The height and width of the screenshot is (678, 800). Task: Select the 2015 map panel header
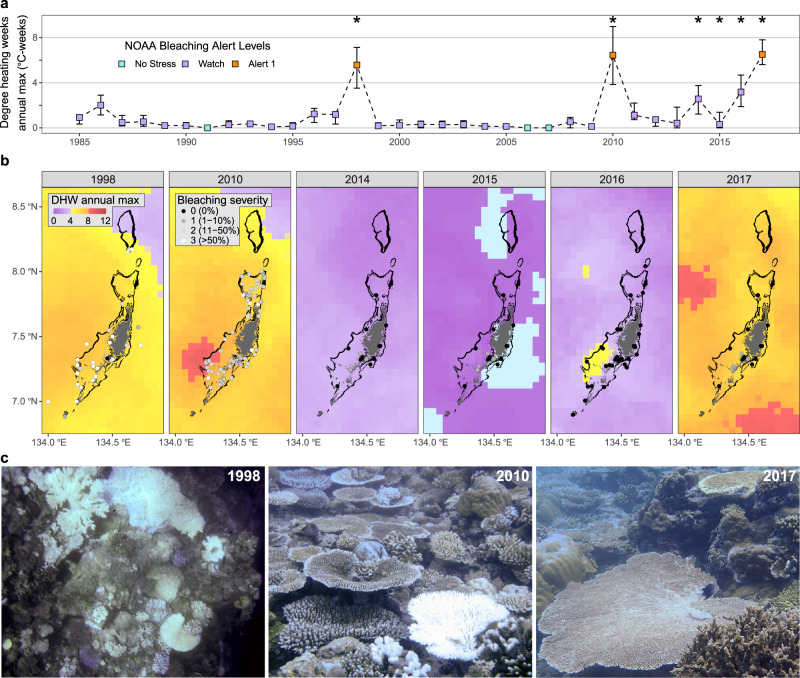[x=484, y=180]
